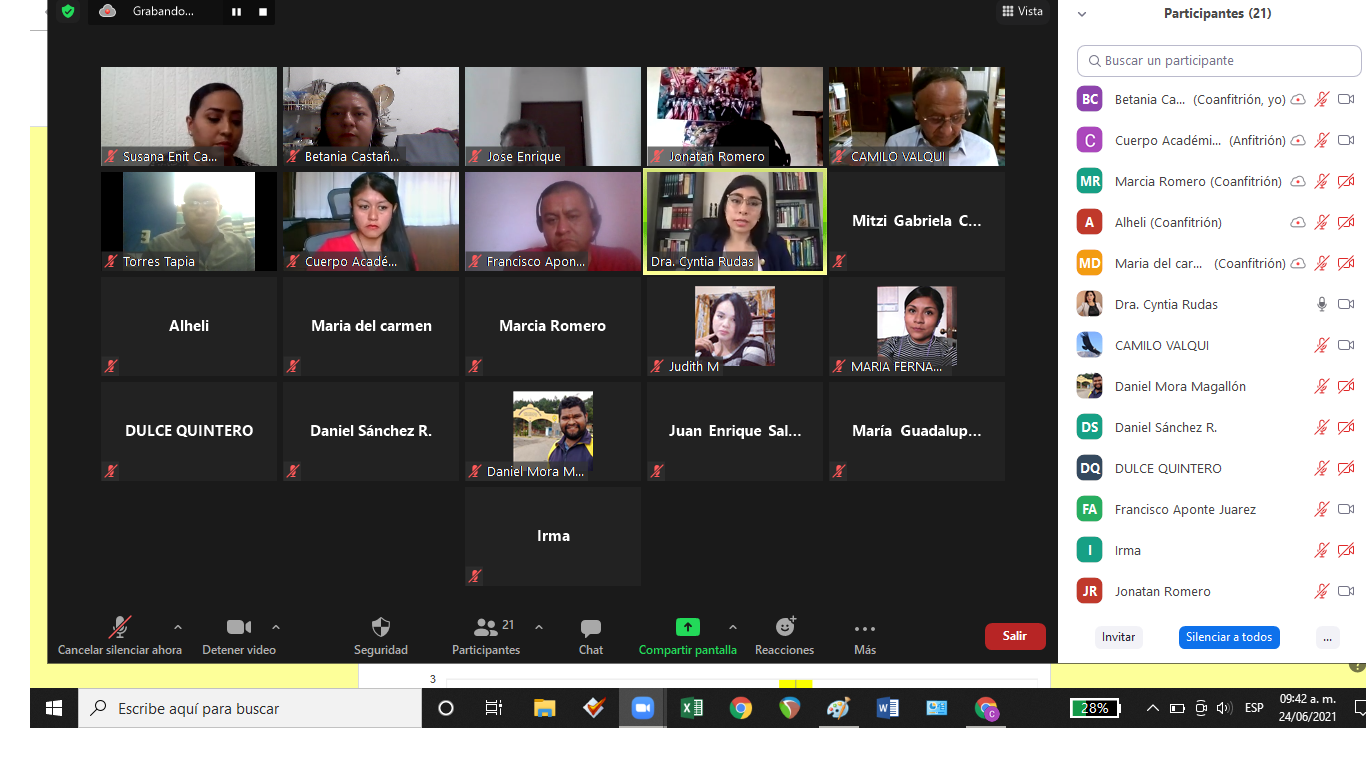1366x768 pixels.
Task: Stop the recording with stop button
Action: [x=263, y=12]
